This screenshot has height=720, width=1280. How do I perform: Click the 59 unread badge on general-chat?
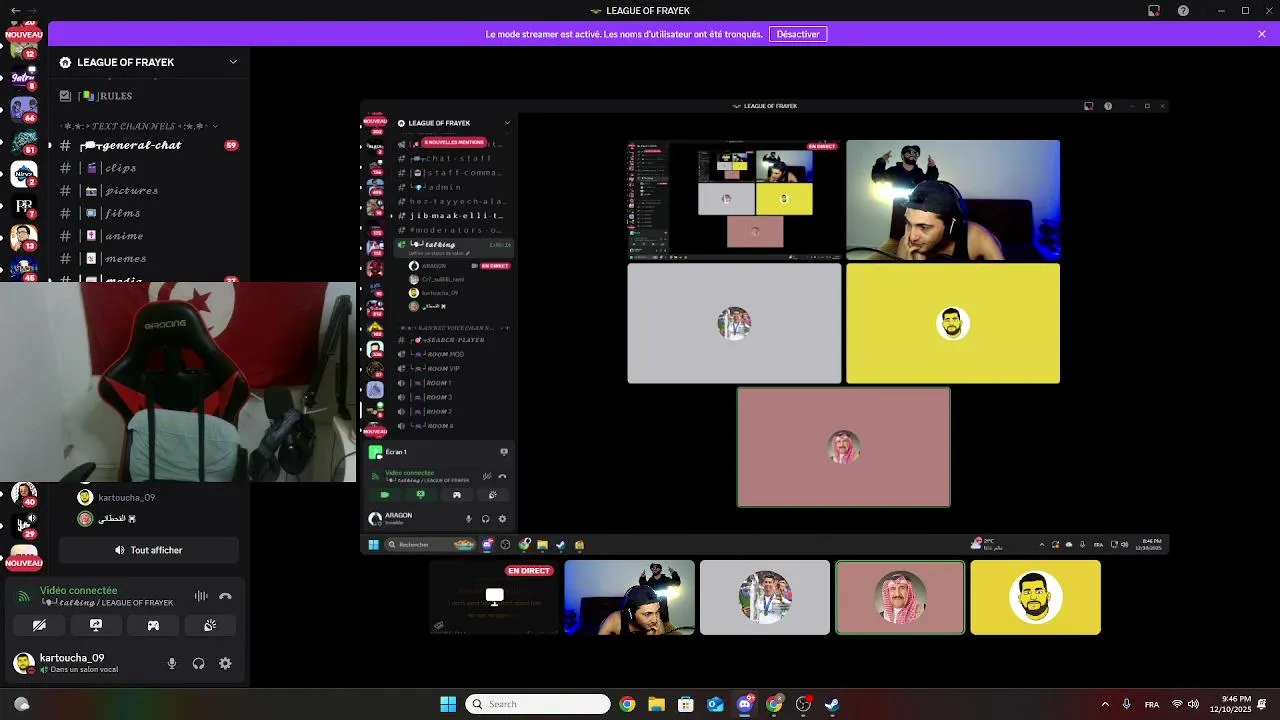231,145
